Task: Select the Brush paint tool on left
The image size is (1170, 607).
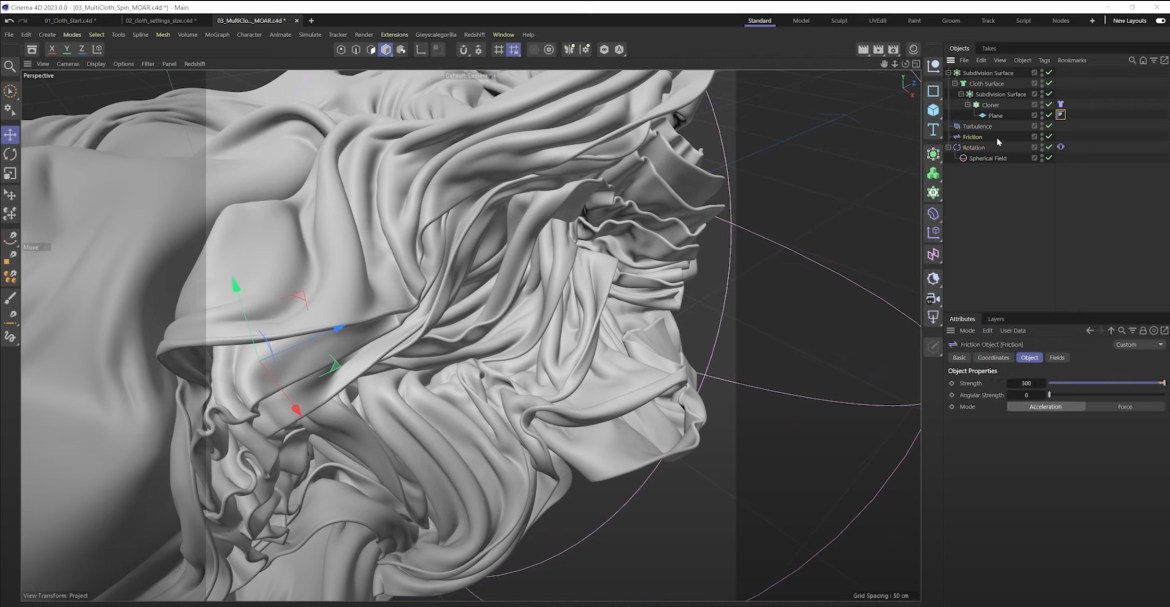Action: [10, 299]
